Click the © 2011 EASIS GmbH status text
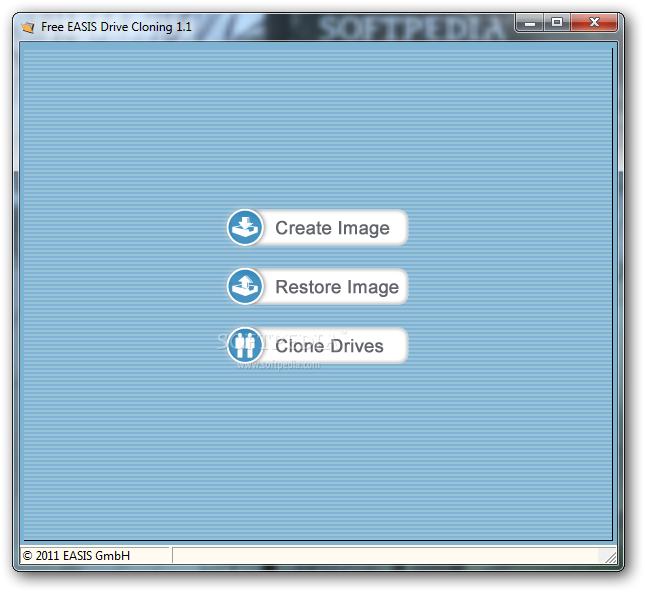645x592 pixels. (x=76, y=556)
